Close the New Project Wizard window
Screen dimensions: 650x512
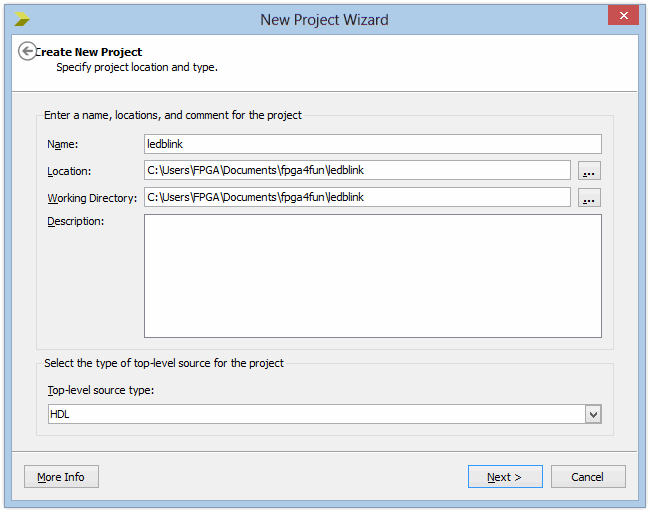pos(623,16)
